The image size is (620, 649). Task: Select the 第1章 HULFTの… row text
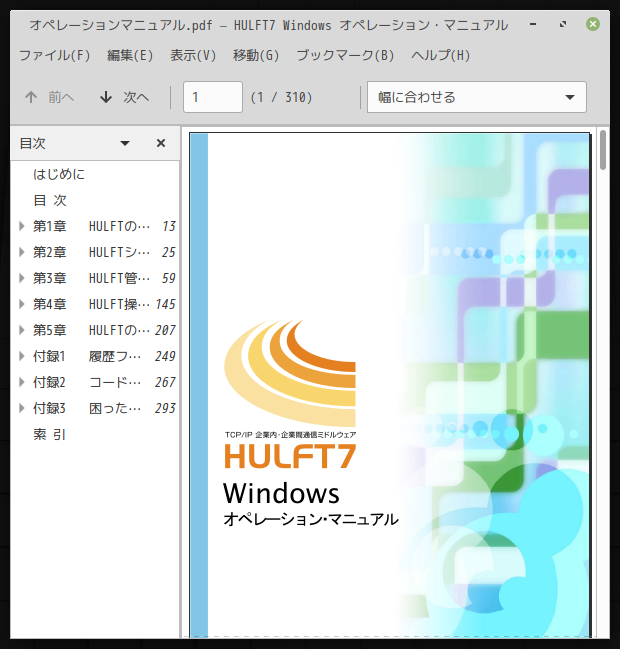(91, 226)
